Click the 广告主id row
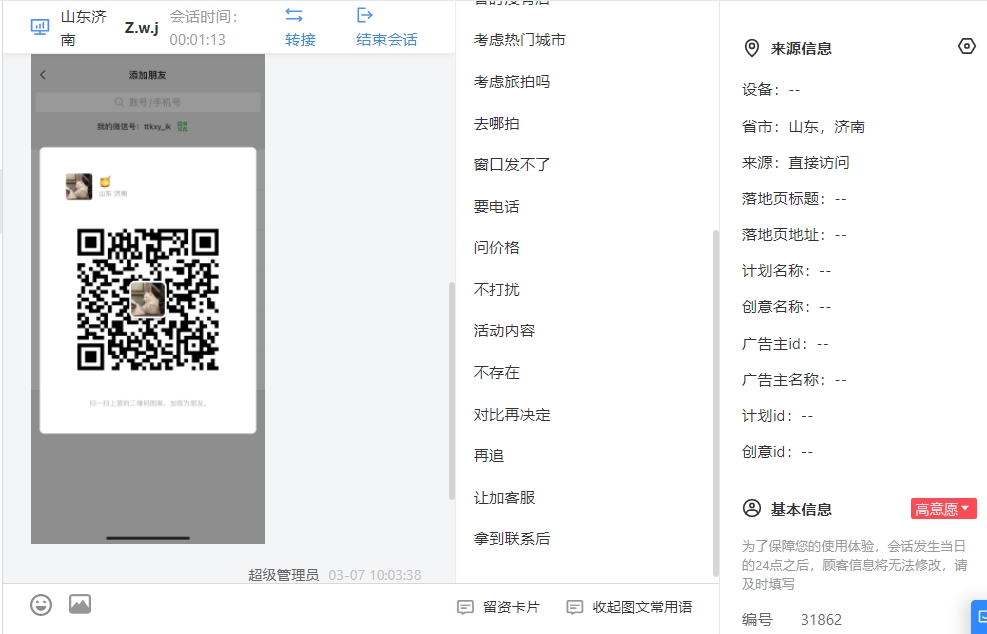This screenshot has height=634, width=987. click(x=785, y=344)
